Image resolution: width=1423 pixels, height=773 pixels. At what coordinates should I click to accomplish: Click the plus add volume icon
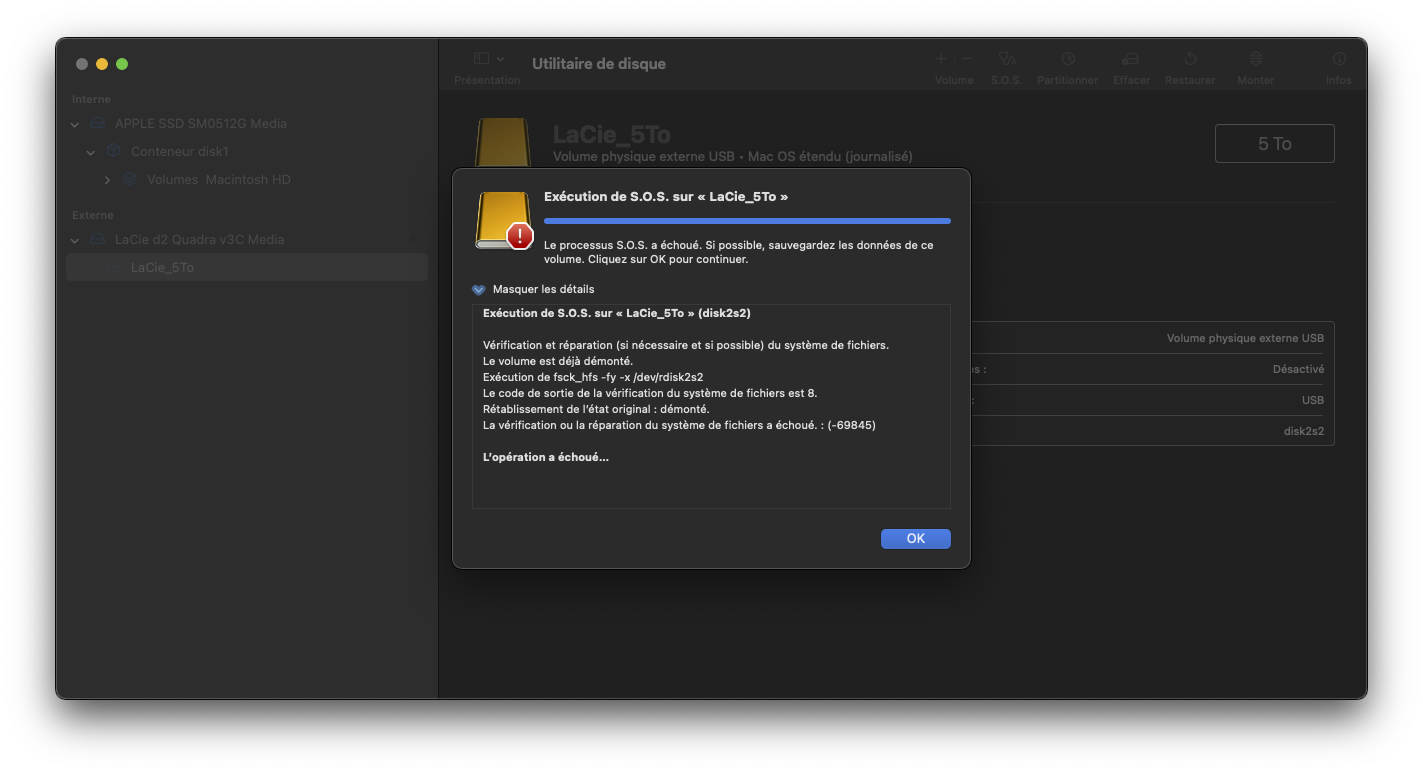coord(941,60)
